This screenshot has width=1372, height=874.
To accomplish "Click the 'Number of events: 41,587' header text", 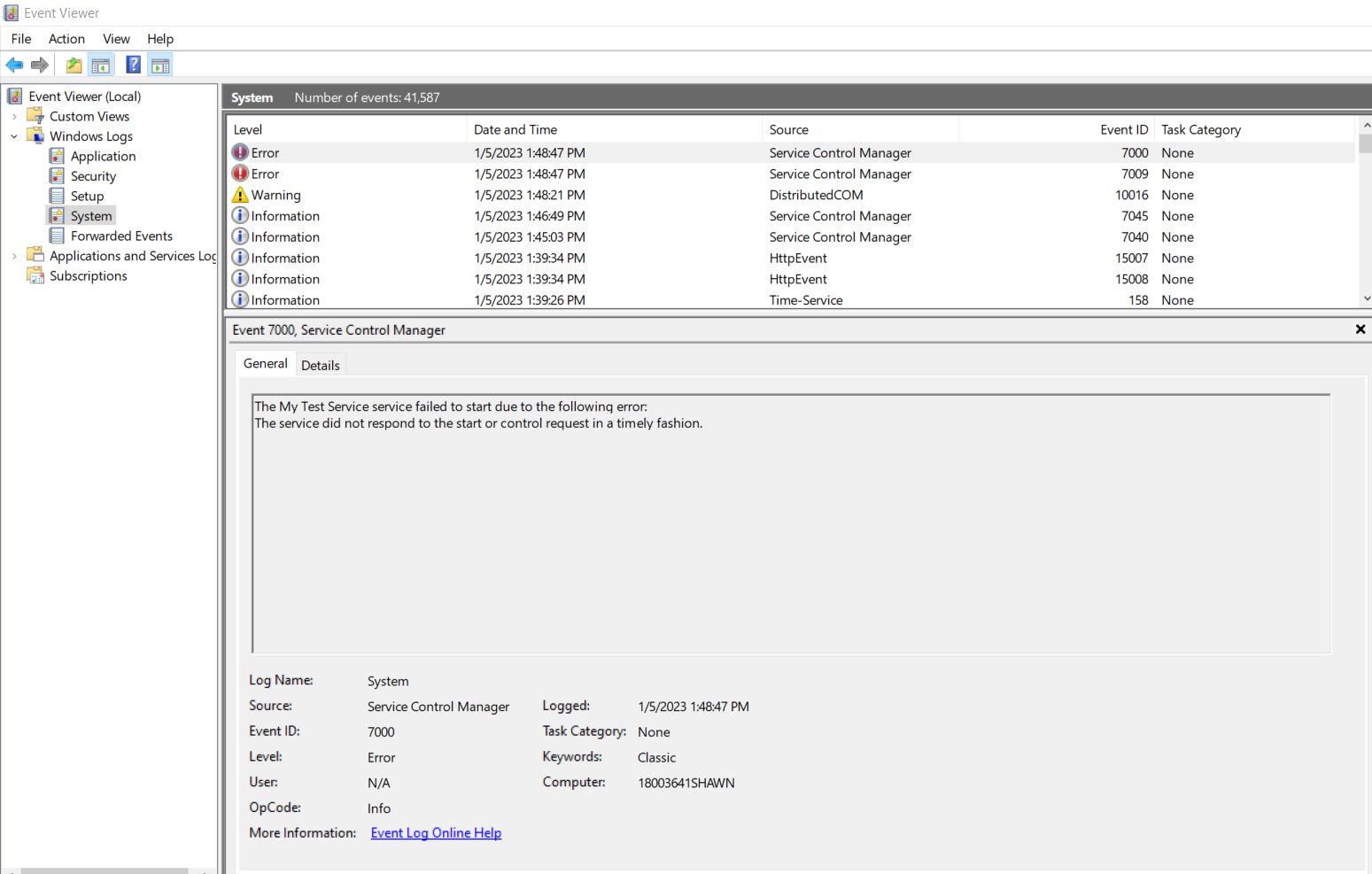I will click(x=367, y=97).
